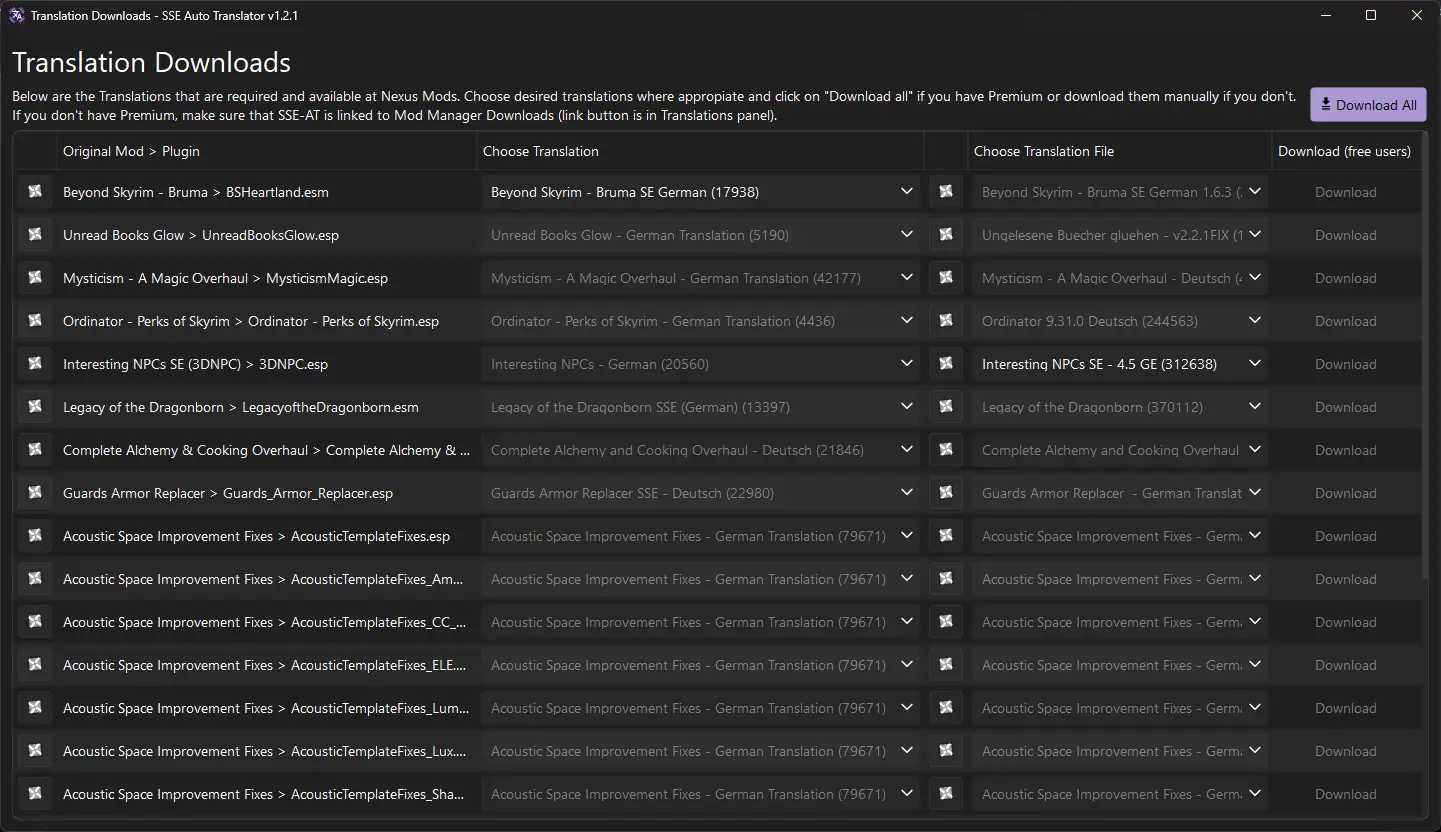The height and width of the screenshot is (832, 1441).
Task: Click Download in AcousticTemplateFixes_Sha row
Action: coord(1345,794)
